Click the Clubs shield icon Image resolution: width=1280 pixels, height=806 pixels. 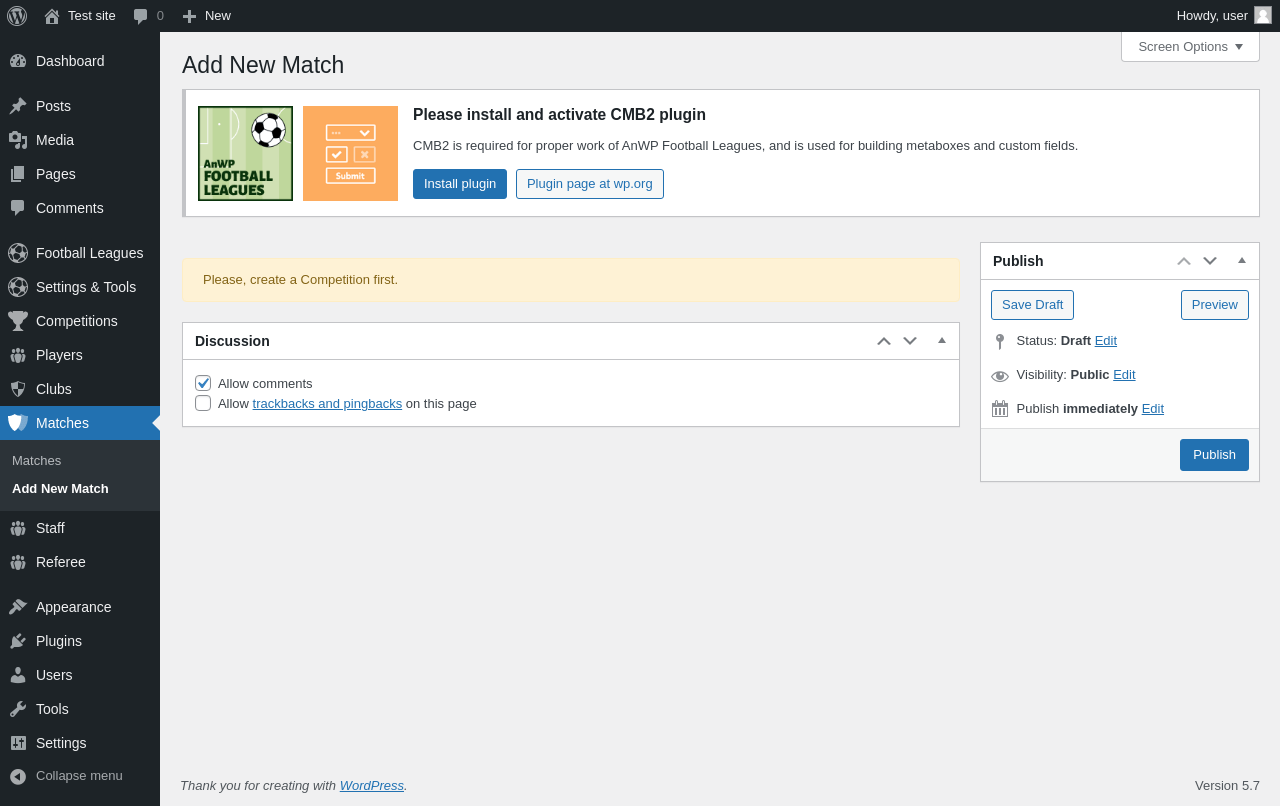point(18,389)
